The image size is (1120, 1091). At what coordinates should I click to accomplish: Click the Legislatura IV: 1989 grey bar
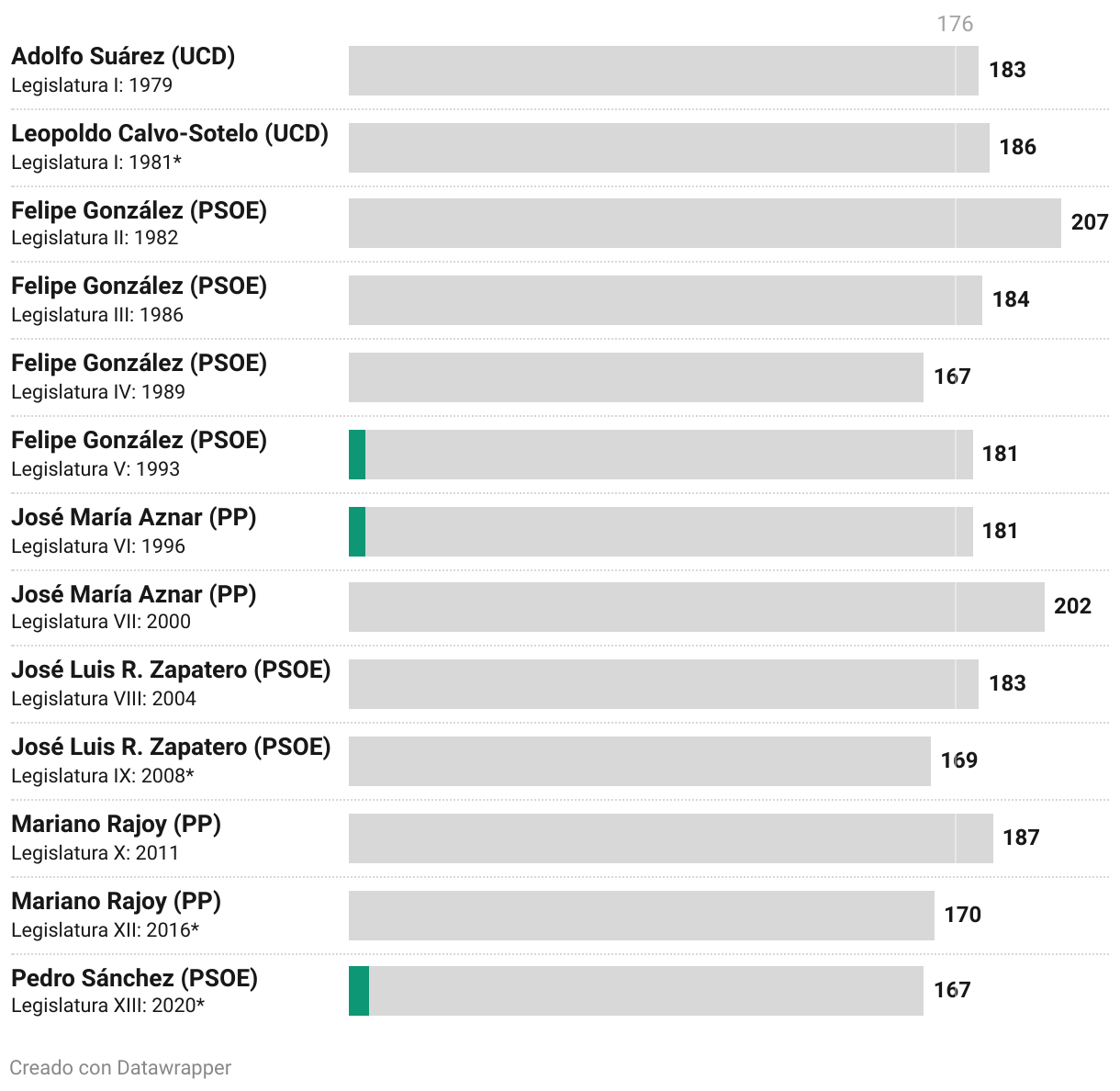pos(636,377)
